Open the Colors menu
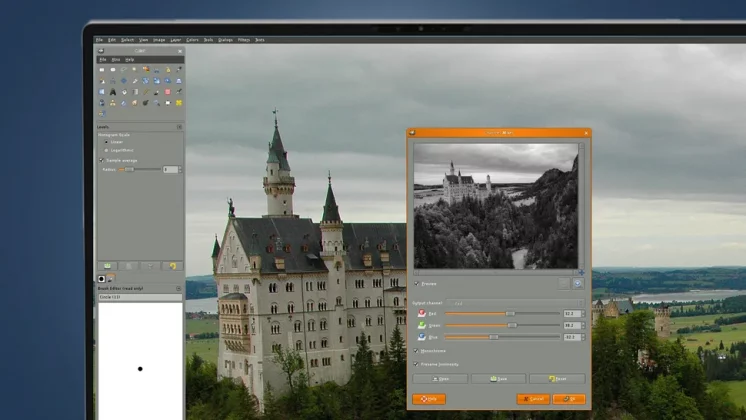This screenshot has height=420, width=746. click(191, 40)
